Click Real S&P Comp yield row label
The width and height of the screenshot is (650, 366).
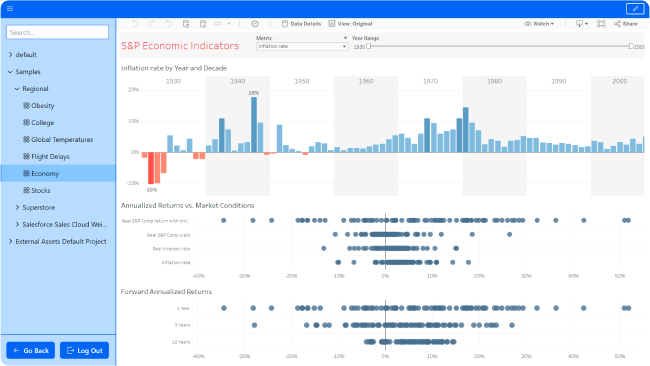point(168,235)
